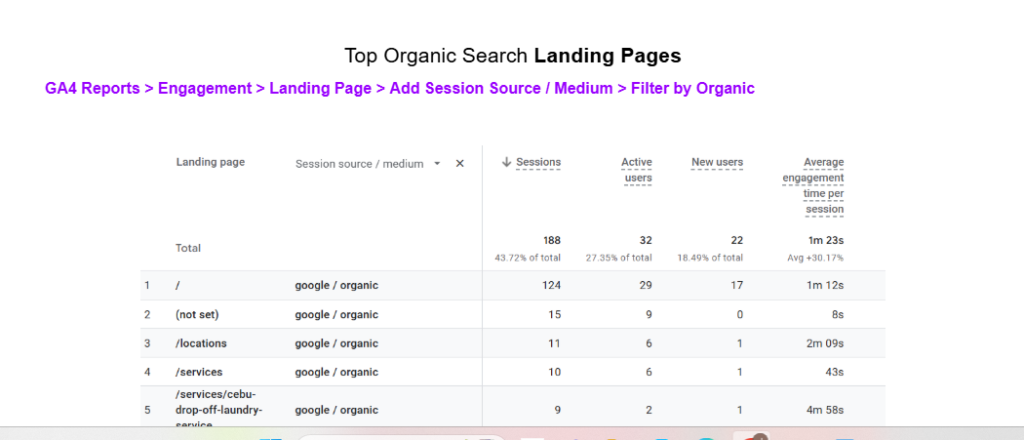Viewport: 1024px width, 440px height.
Task: Select the Total row label
Action: (190, 248)
